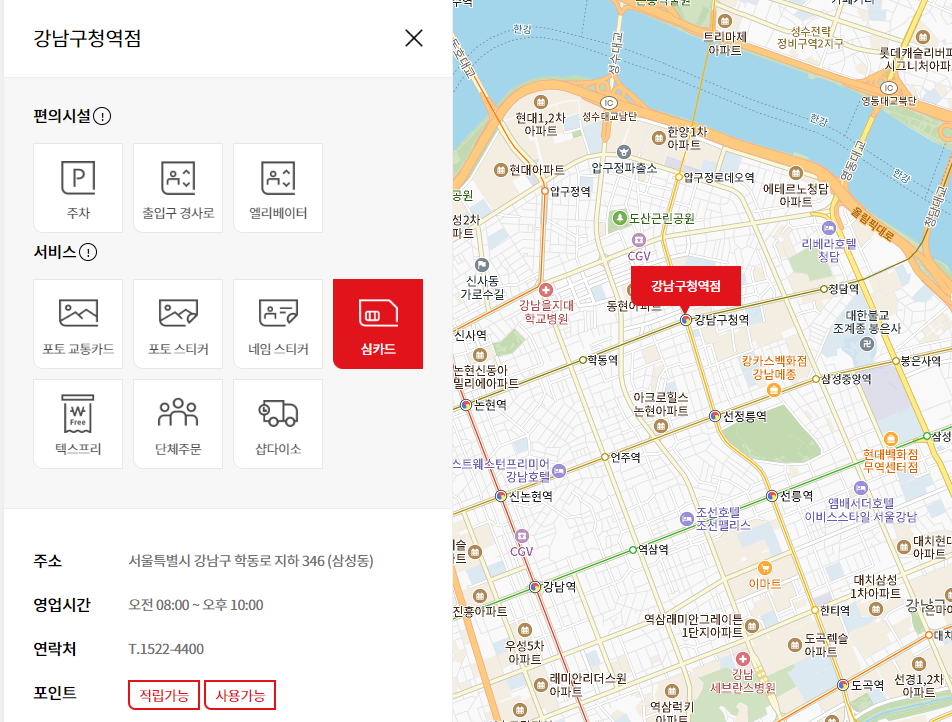Click the 엘리베이터 amenity icon
The height and width of the screenshot is (722, 952).
point(278,188)
